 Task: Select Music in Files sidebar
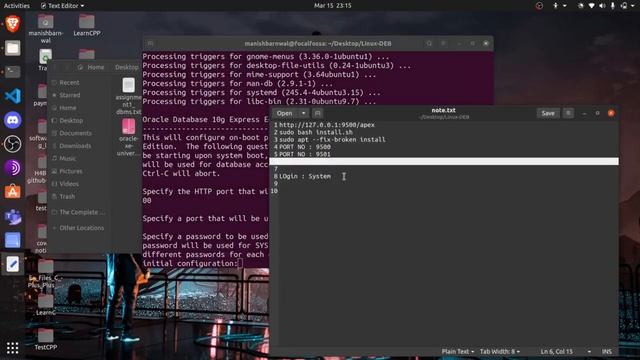pos(67,158)
